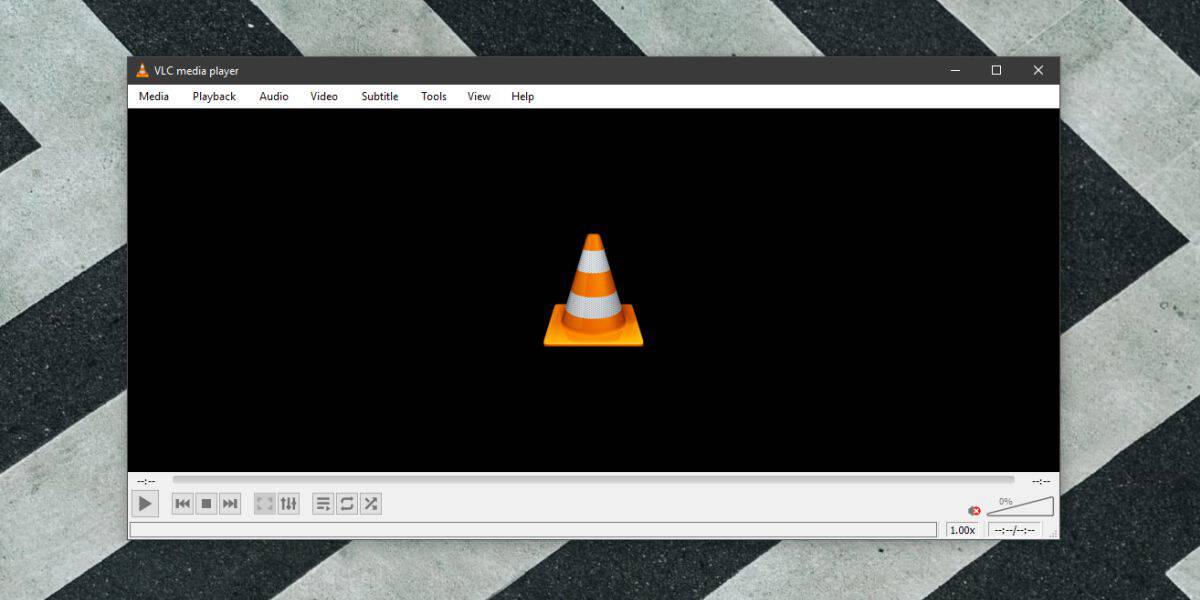Toggle loop repeat mode

(x=347, y=503)
